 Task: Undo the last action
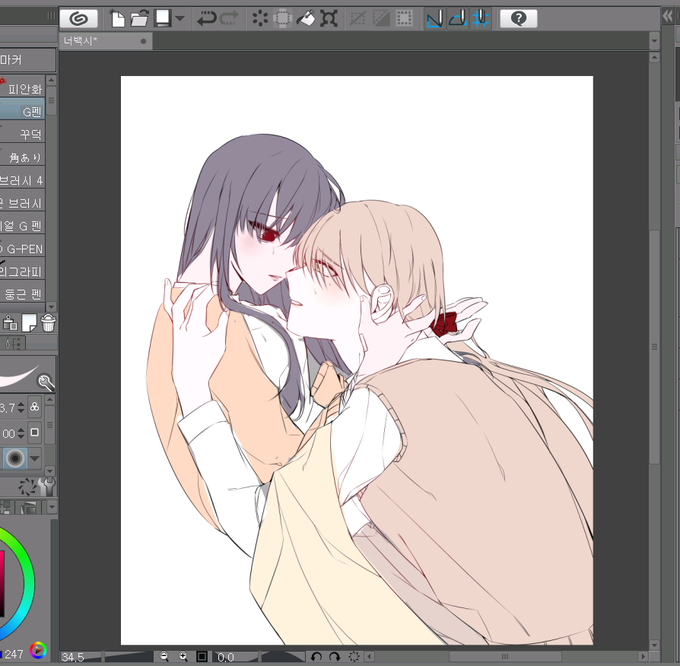click(206, 19)
